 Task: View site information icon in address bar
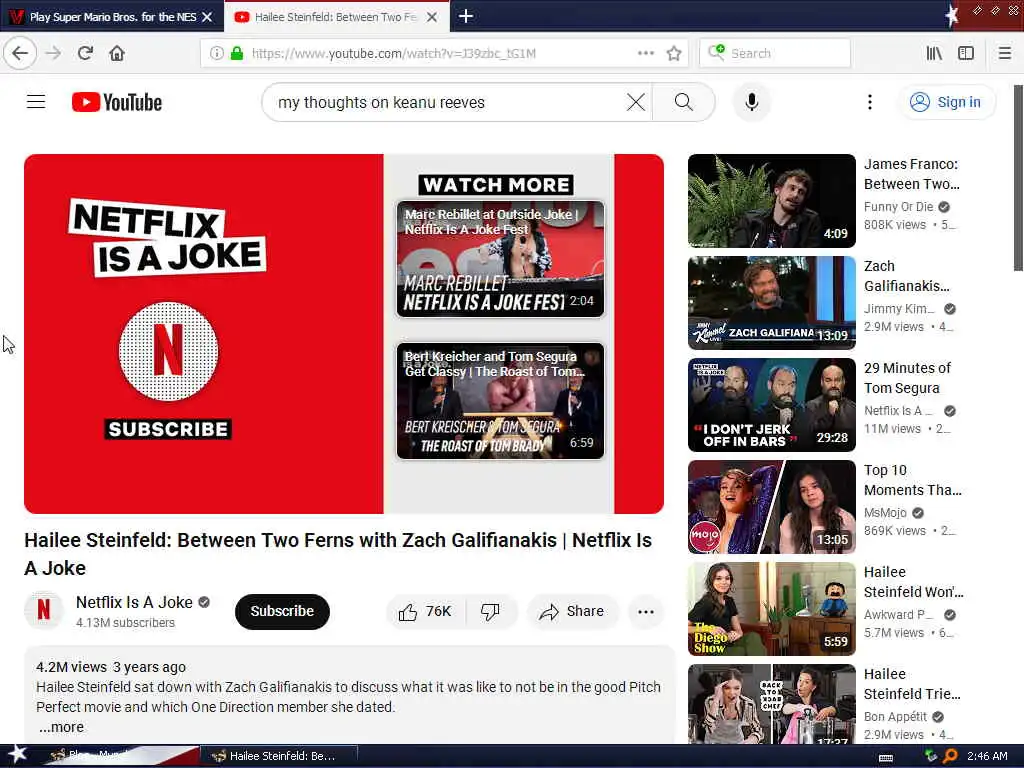click(x=216, y=53)
